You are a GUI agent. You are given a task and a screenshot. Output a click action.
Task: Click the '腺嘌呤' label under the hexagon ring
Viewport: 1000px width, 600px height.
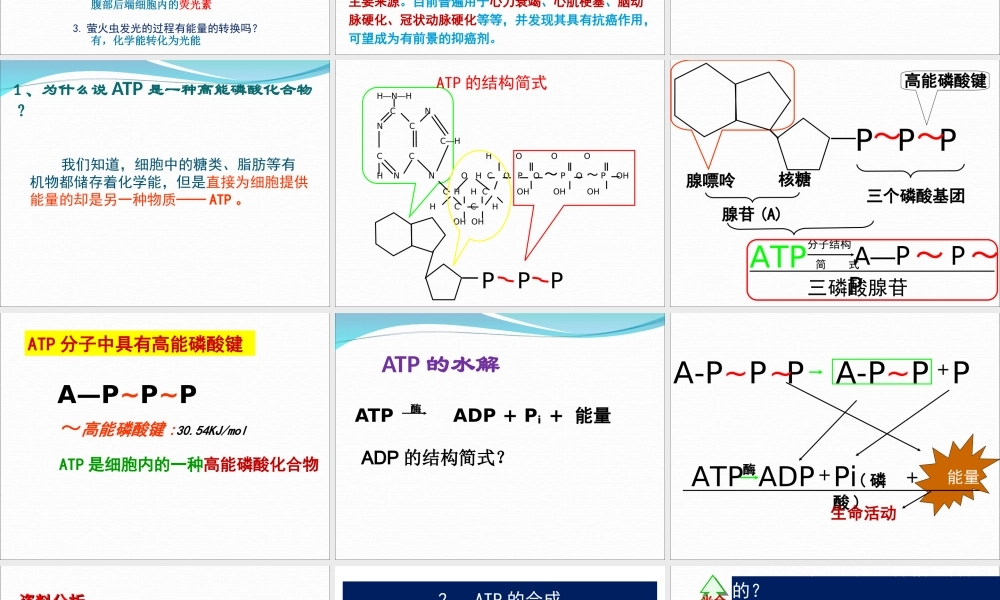tap(710, 180)
